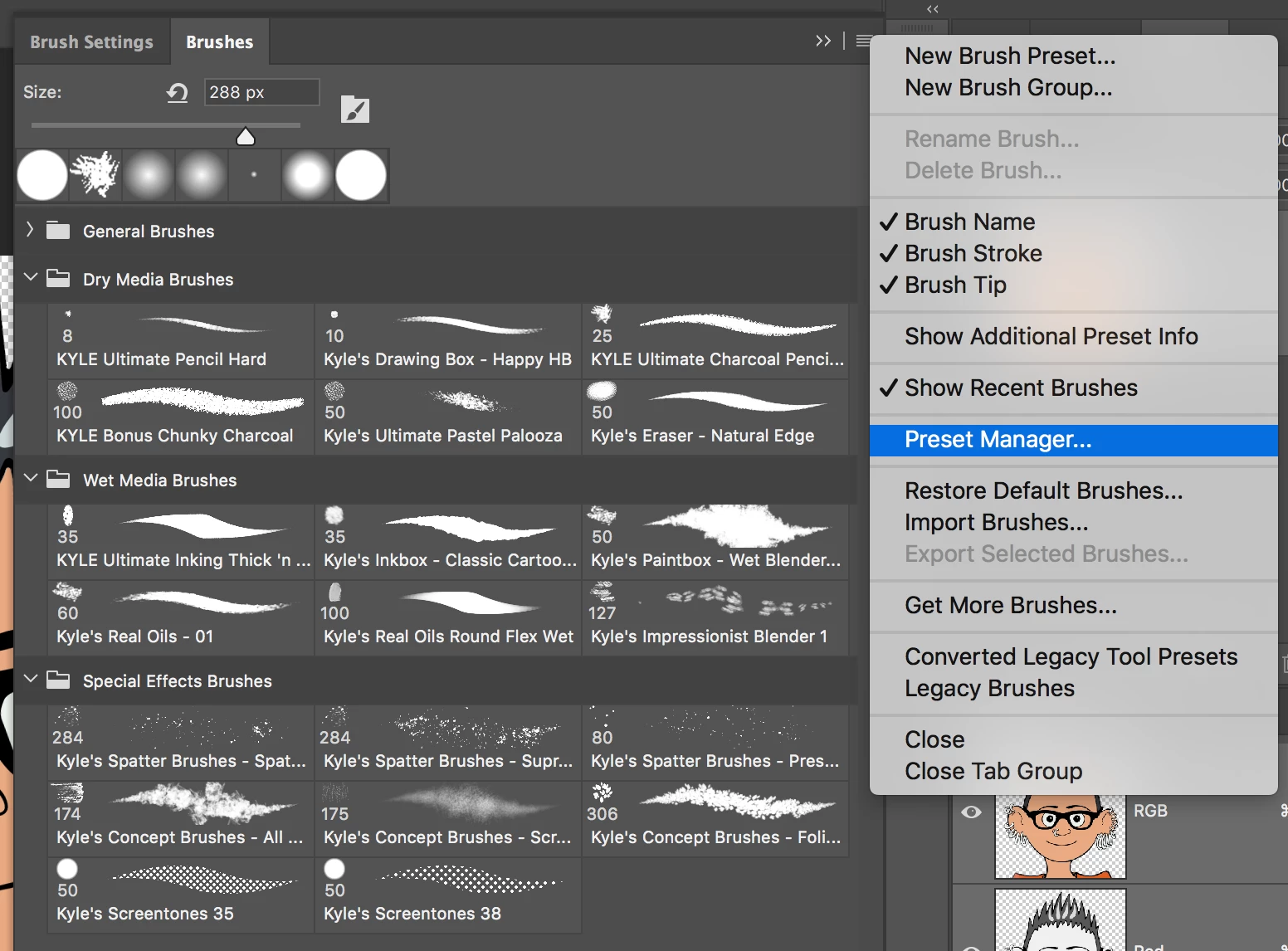Choose Kyle's Impressionist Blender 1 brush
1288x951 pixels.
click(x=715, y=617)
